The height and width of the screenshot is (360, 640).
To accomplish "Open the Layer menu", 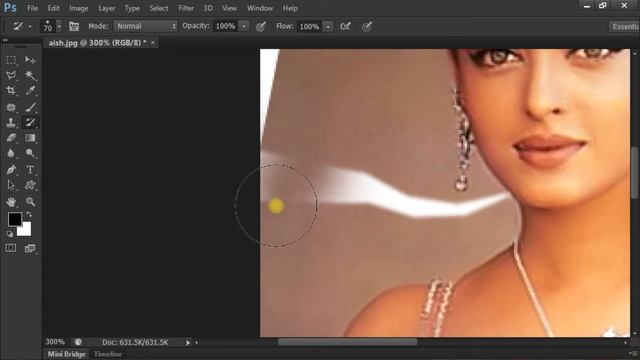I will 107,8.
